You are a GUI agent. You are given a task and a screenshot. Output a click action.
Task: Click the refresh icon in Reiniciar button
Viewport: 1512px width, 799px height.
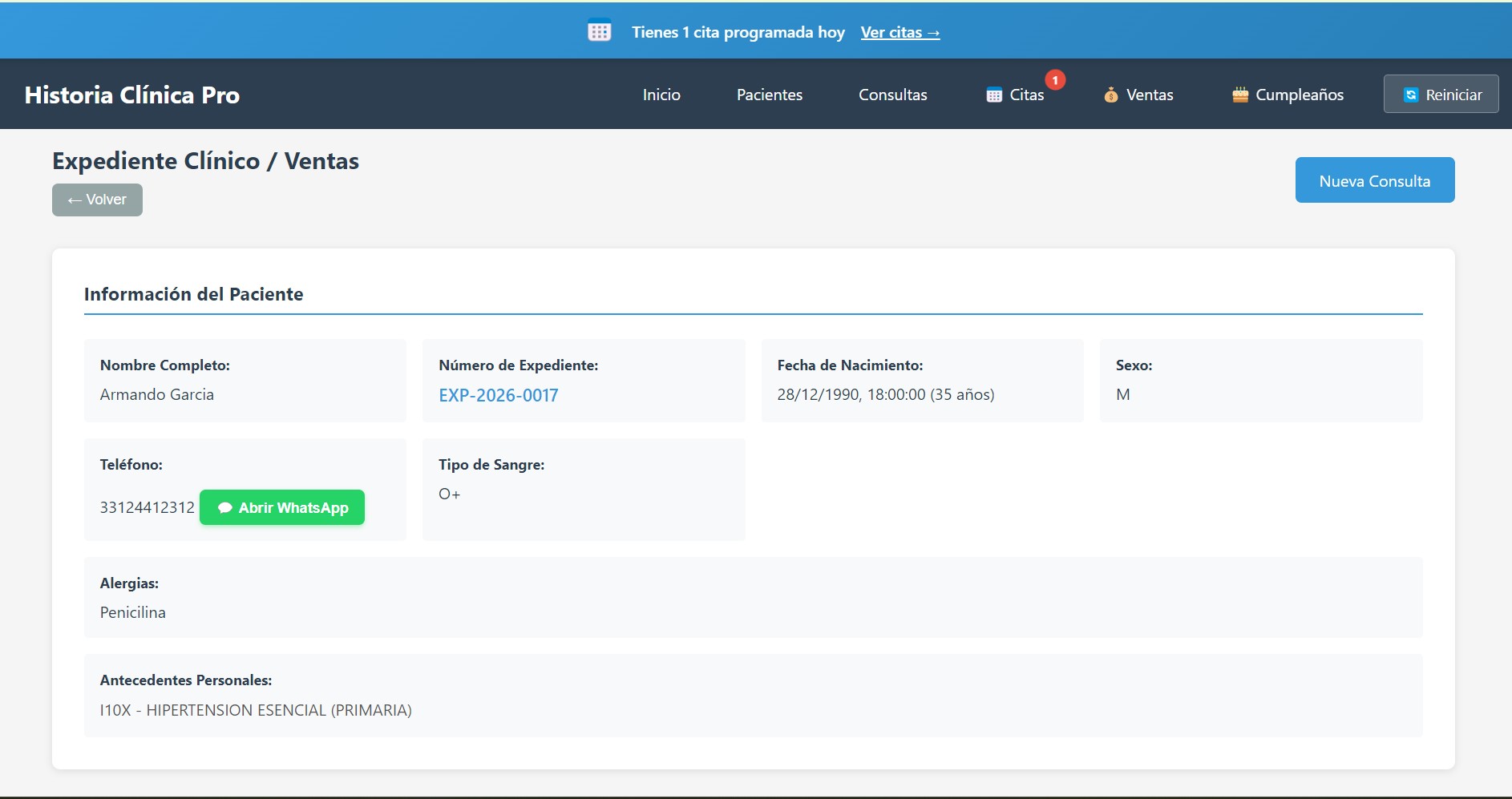point(1411,95)
